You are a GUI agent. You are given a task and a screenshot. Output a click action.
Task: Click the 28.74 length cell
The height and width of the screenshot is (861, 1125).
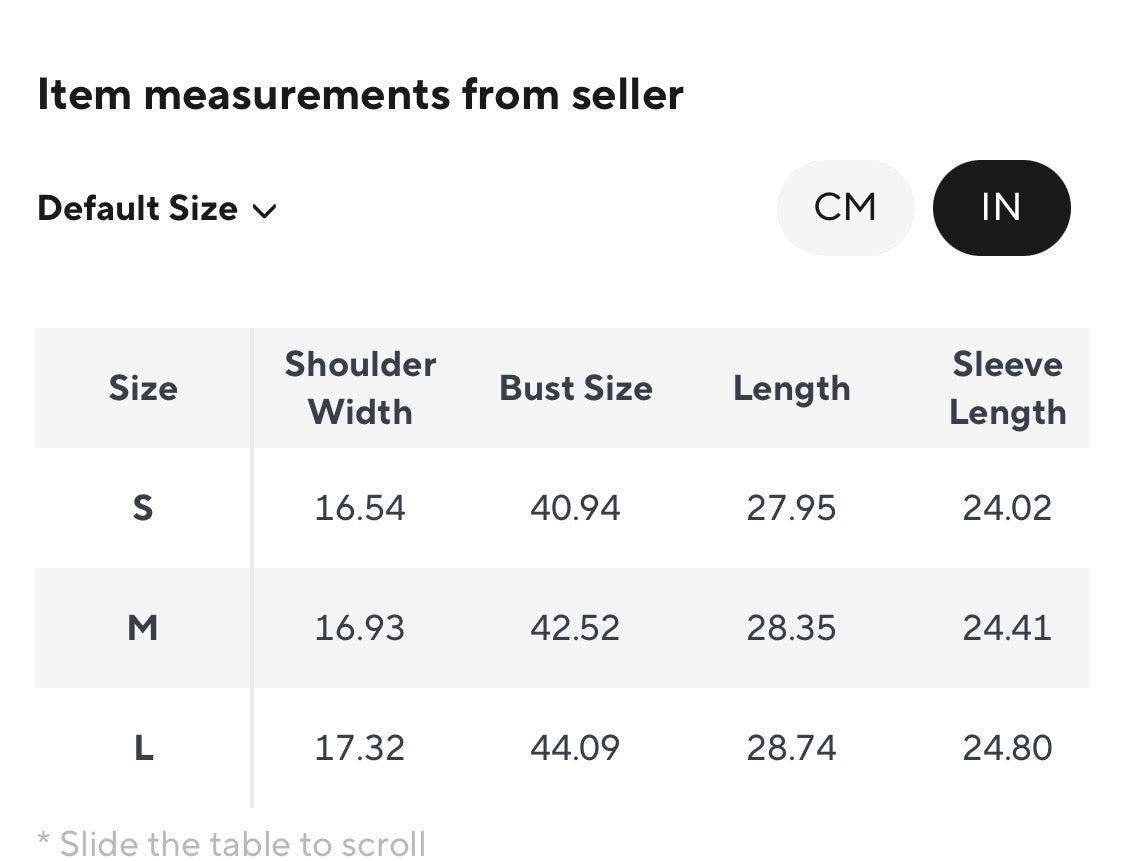click(x=791, y=748)
